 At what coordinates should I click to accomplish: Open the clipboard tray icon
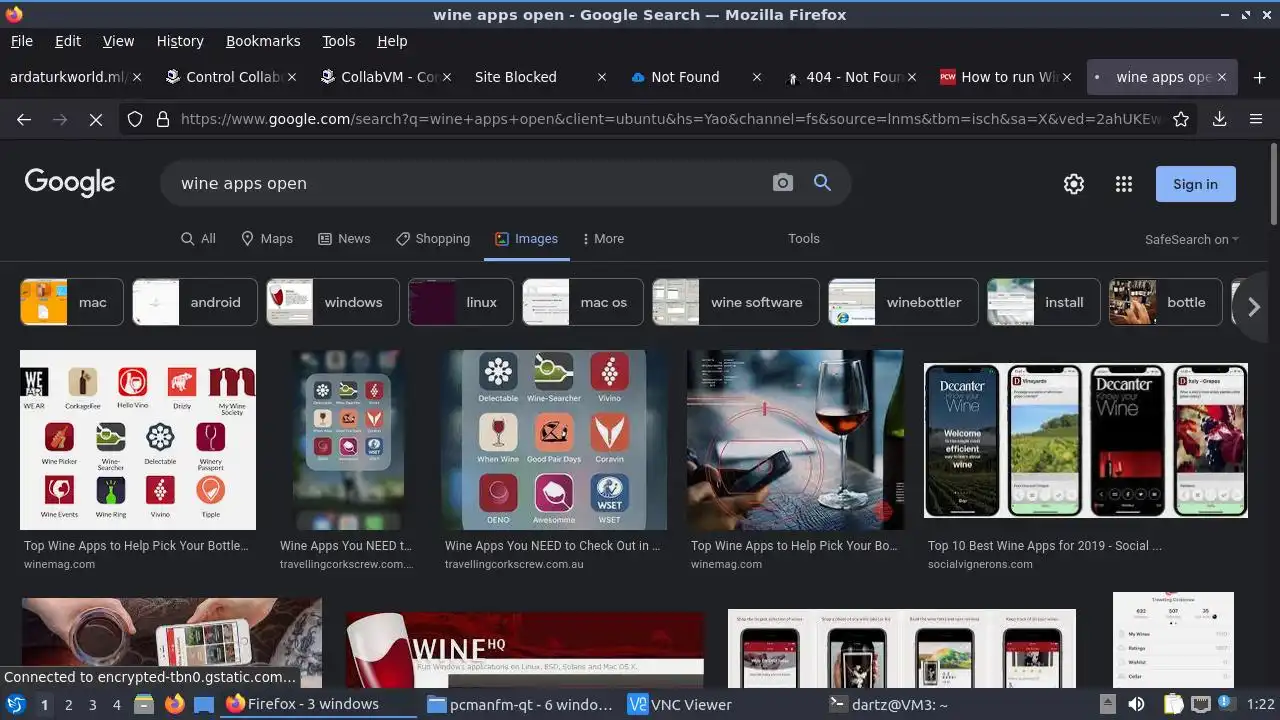click(x=1173, y=704)
